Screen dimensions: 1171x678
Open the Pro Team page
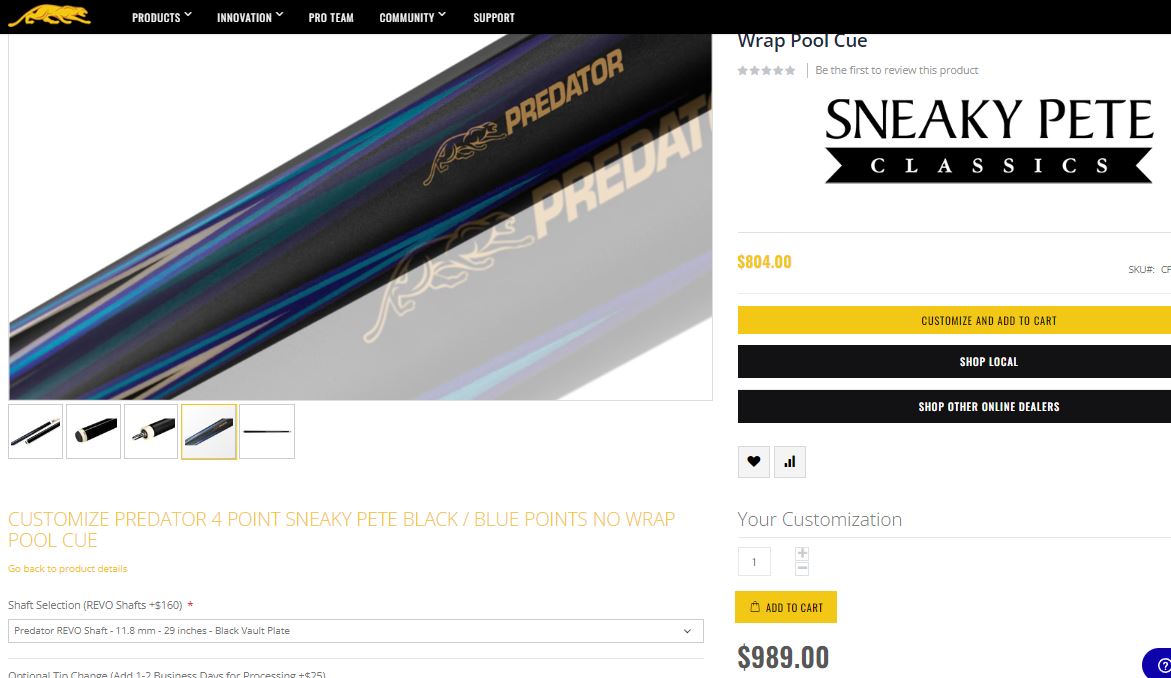(x=331, y=17)
